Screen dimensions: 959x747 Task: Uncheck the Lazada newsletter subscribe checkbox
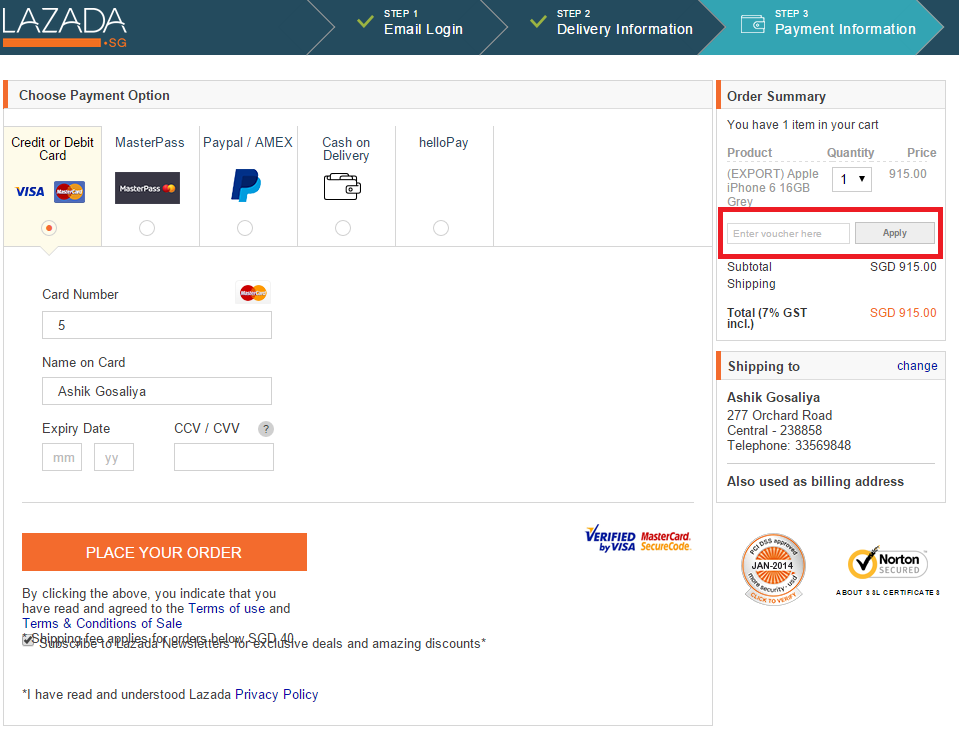(28, 641)
